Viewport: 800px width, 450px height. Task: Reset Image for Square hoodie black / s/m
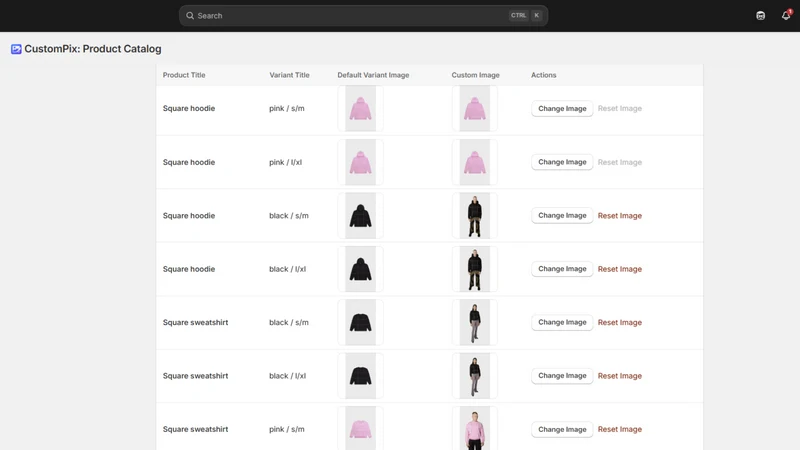pos(619,216)
